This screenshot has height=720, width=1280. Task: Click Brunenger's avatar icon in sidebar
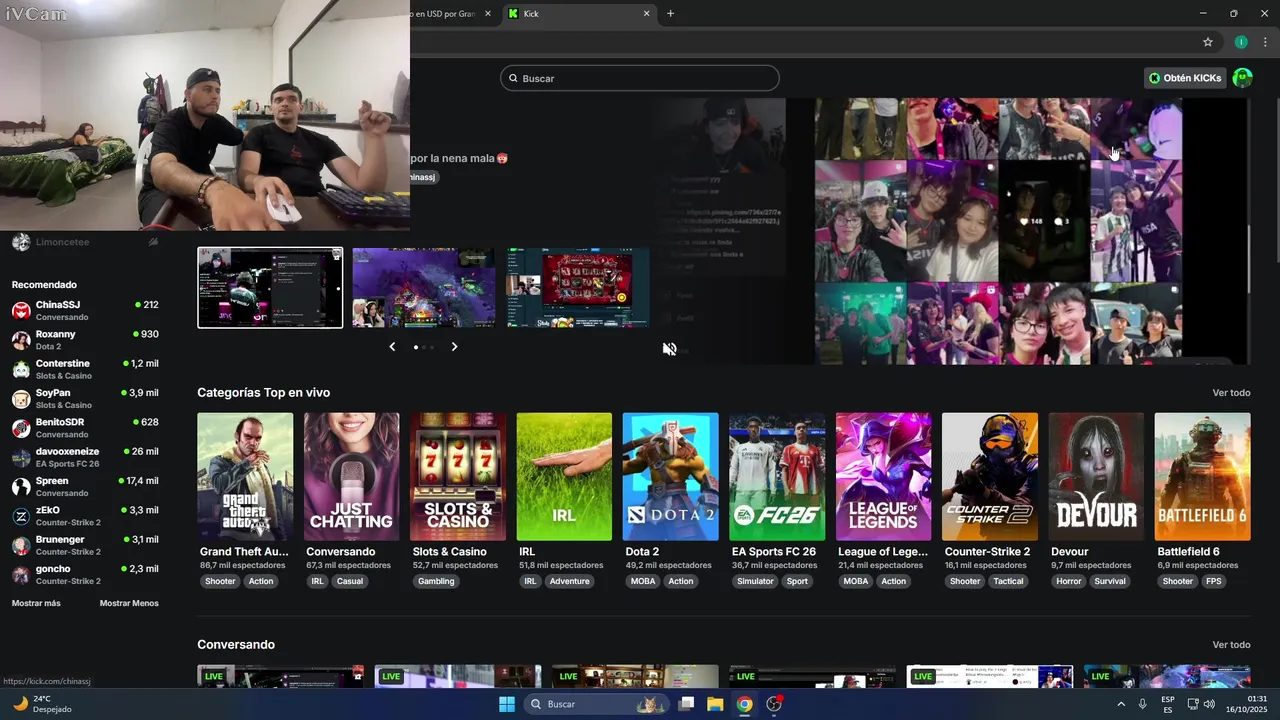click(x=21, y=545)
